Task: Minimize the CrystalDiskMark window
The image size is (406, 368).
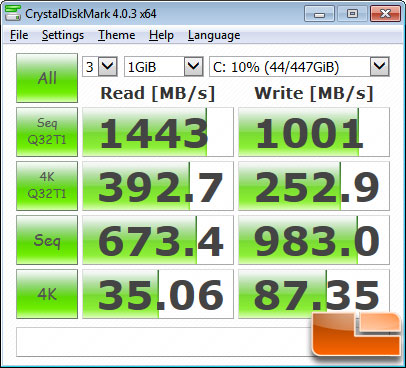Action: 319,14
